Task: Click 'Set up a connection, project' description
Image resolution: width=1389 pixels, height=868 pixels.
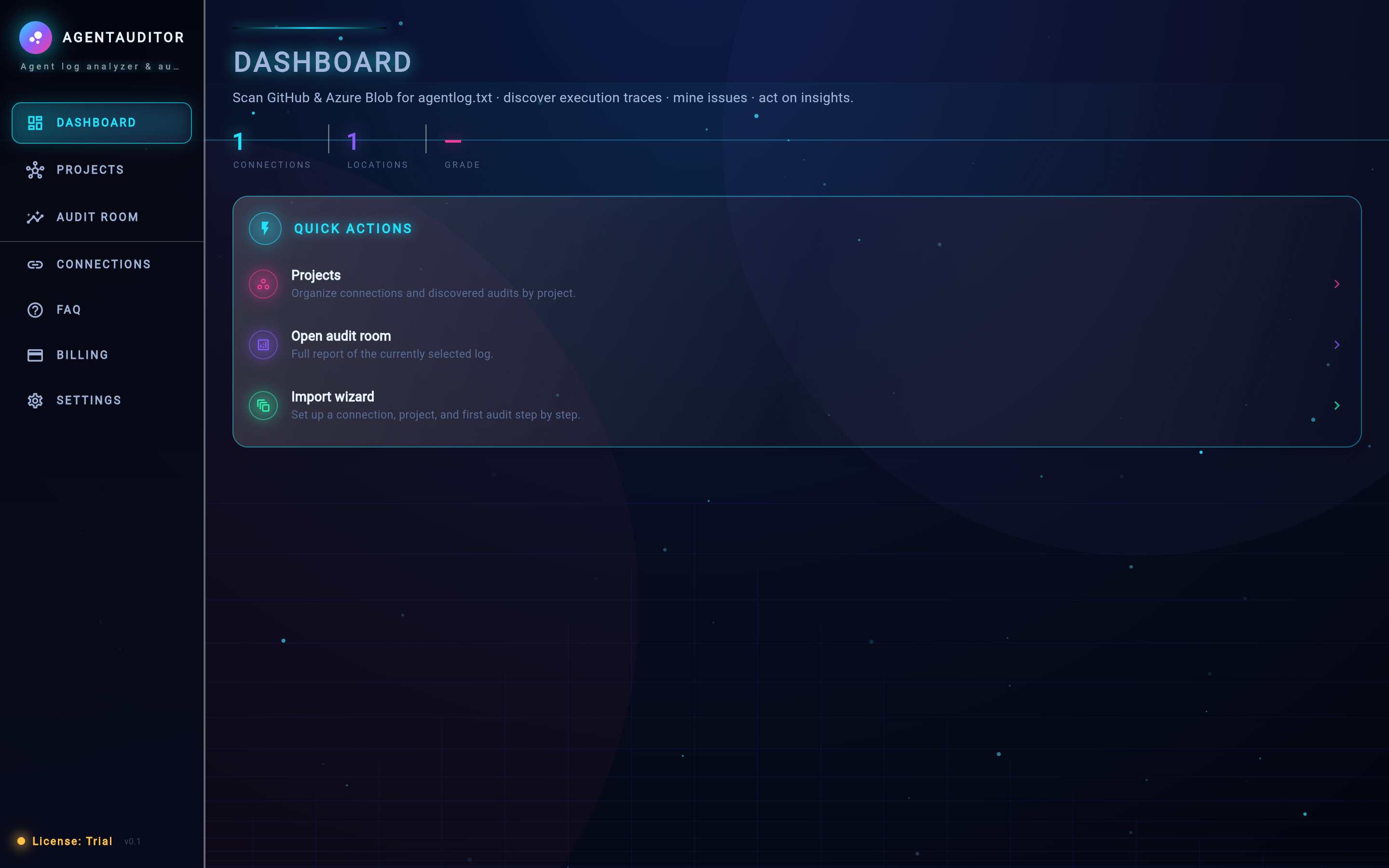Action: [x=436, y=415]
